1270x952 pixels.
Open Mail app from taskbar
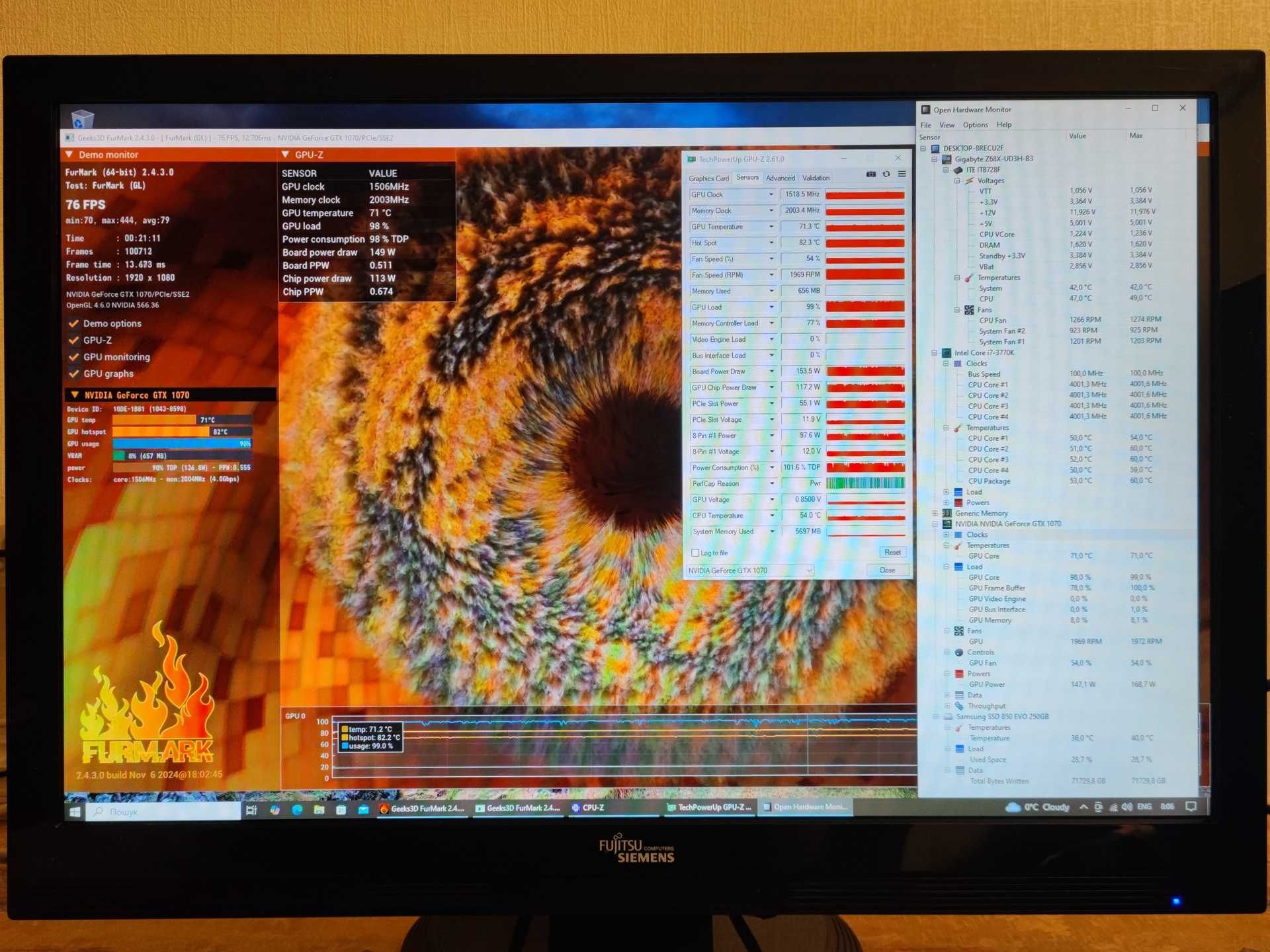(x=364, y=810)
